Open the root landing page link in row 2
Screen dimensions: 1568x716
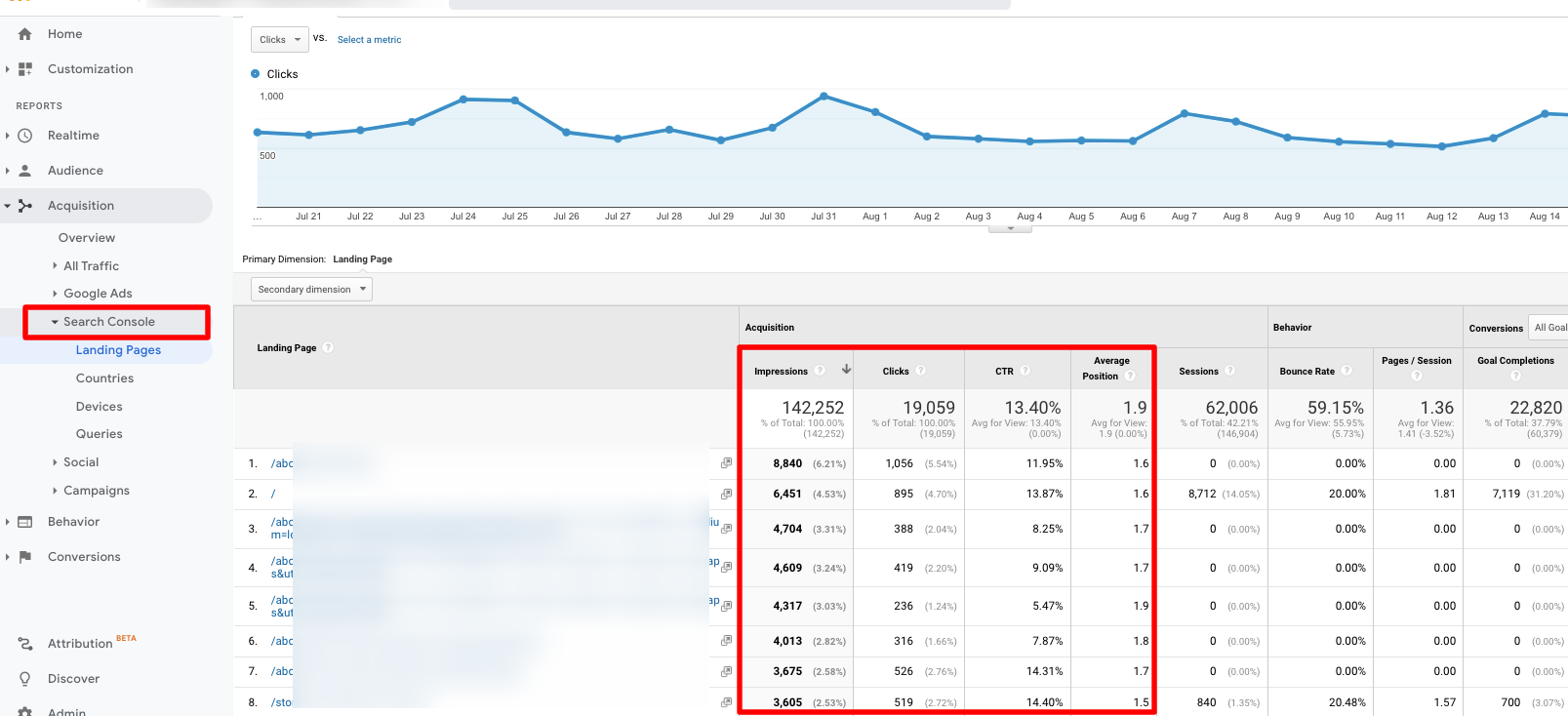coord(273,494)
